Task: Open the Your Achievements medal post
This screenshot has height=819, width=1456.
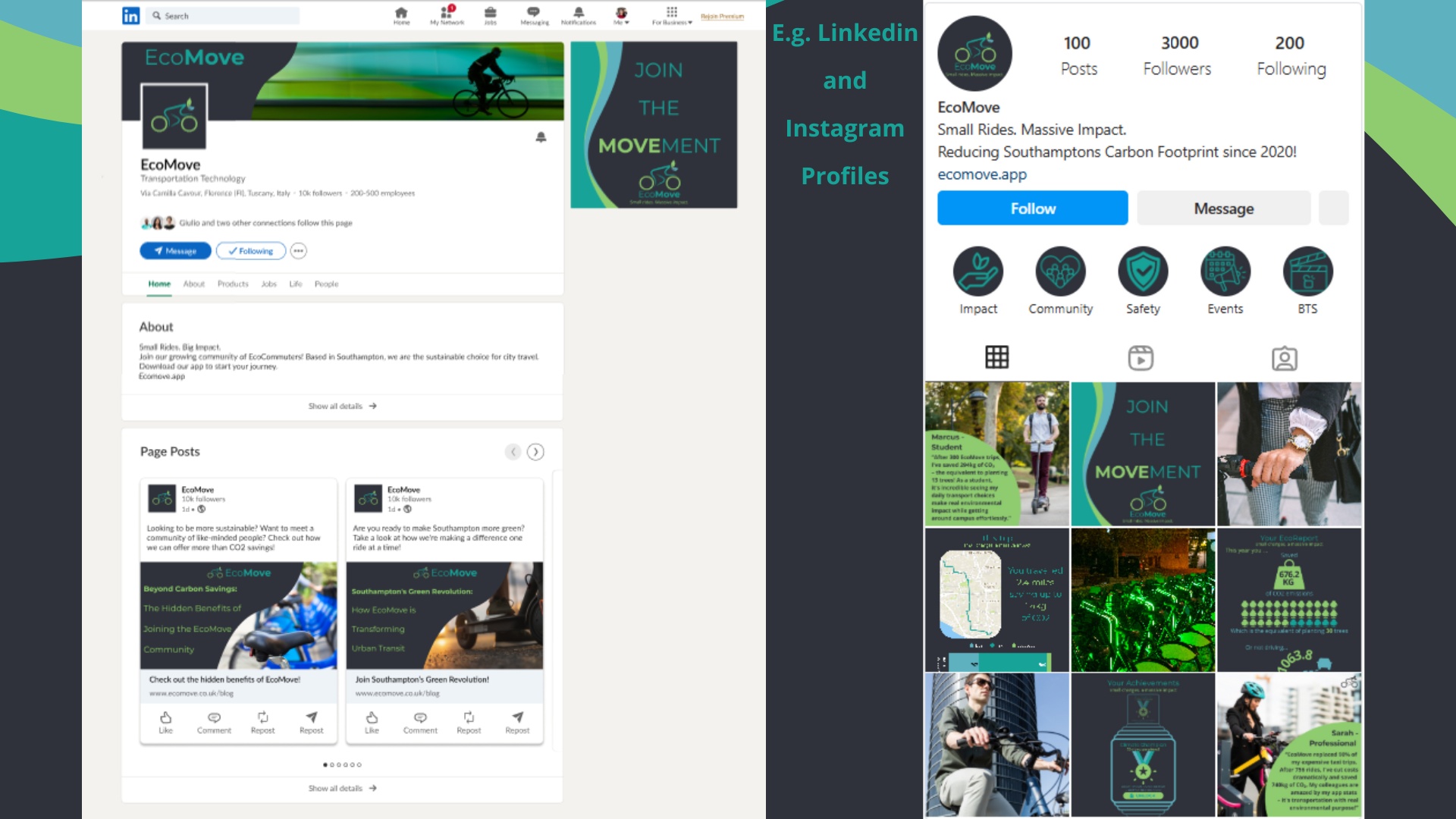Action: (1143, 745)
